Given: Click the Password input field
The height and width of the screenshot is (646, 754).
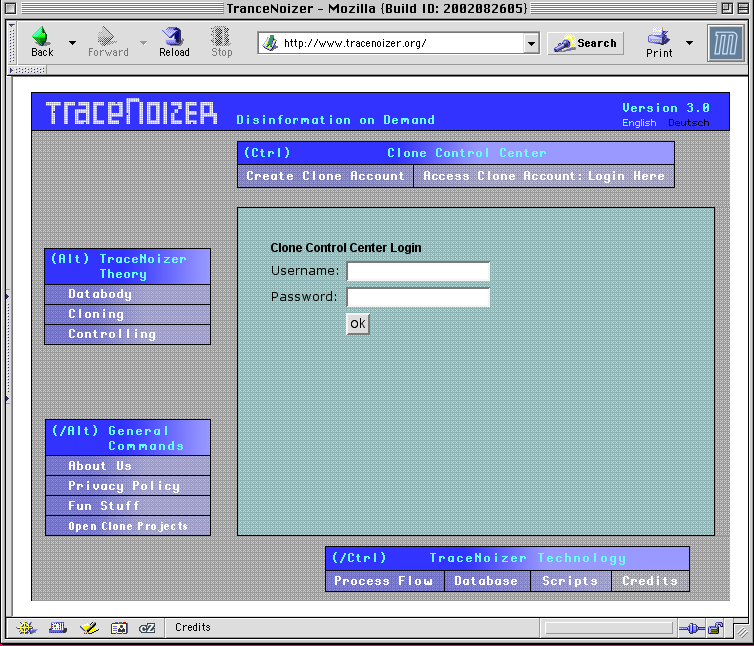Looking at the screenshot, I should click(418, 297).
